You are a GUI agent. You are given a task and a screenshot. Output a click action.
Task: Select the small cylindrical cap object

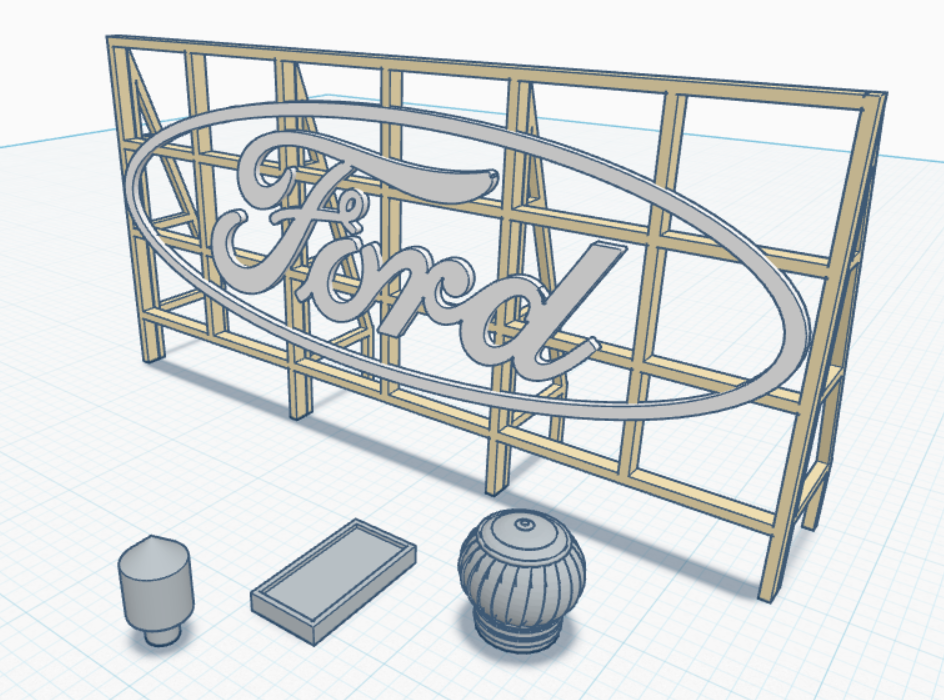pos(156,590)
